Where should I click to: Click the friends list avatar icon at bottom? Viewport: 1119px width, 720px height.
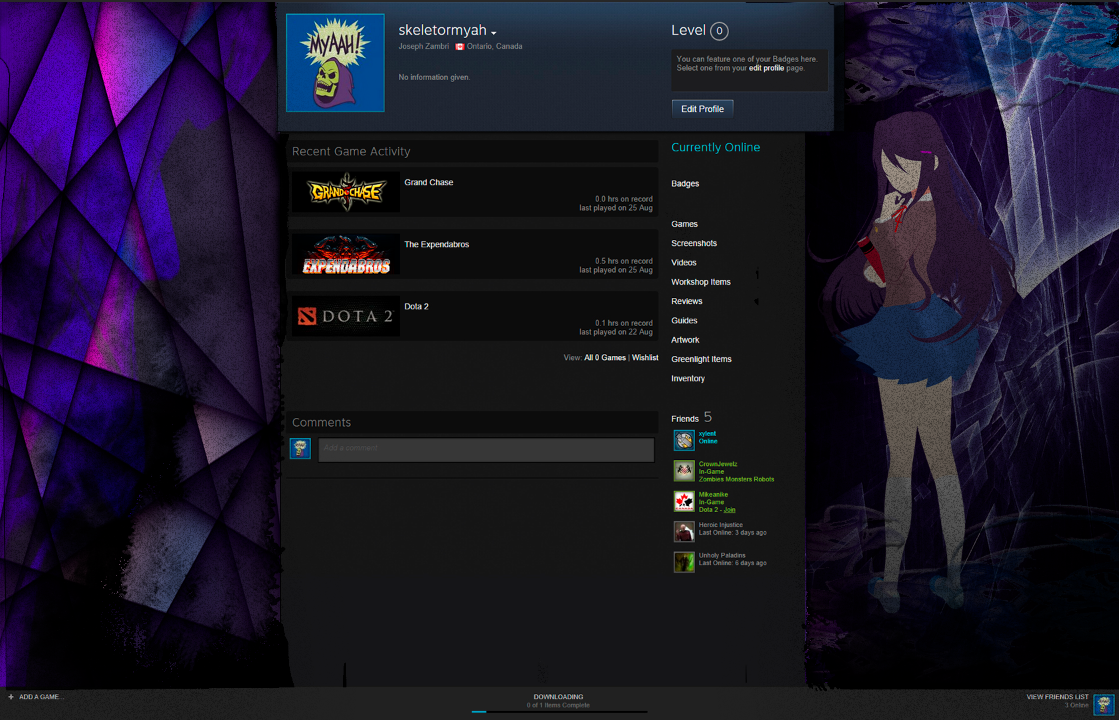coord(1104,705)
